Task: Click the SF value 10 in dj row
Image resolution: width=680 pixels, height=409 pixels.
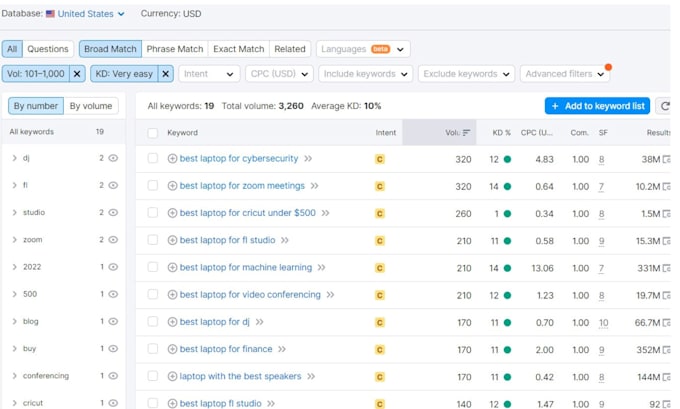Action: (x=603, y=323)
